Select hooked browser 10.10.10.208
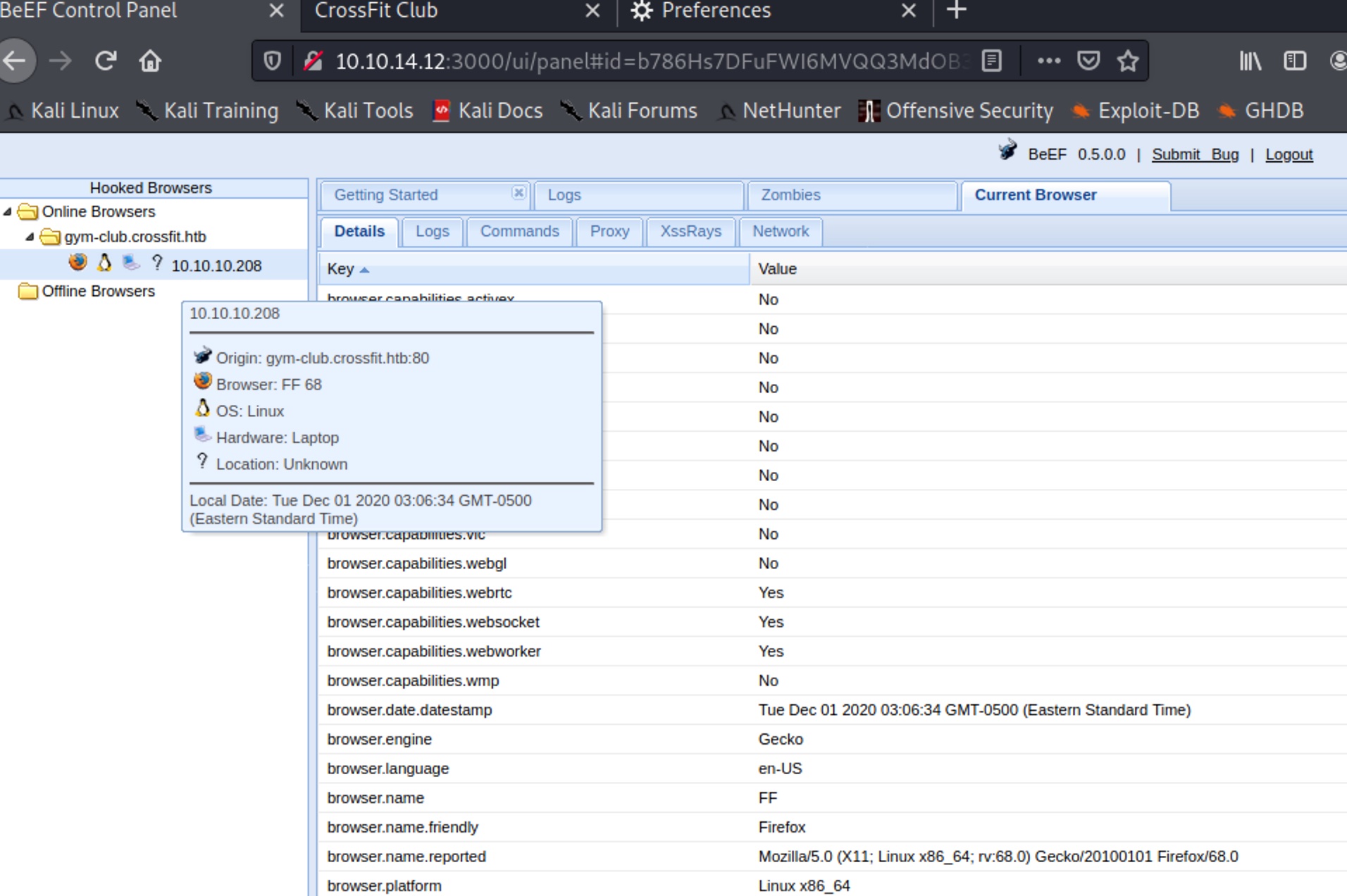Screen dimensions: 1347x896 pyautogui.click(x=217, y=266)
